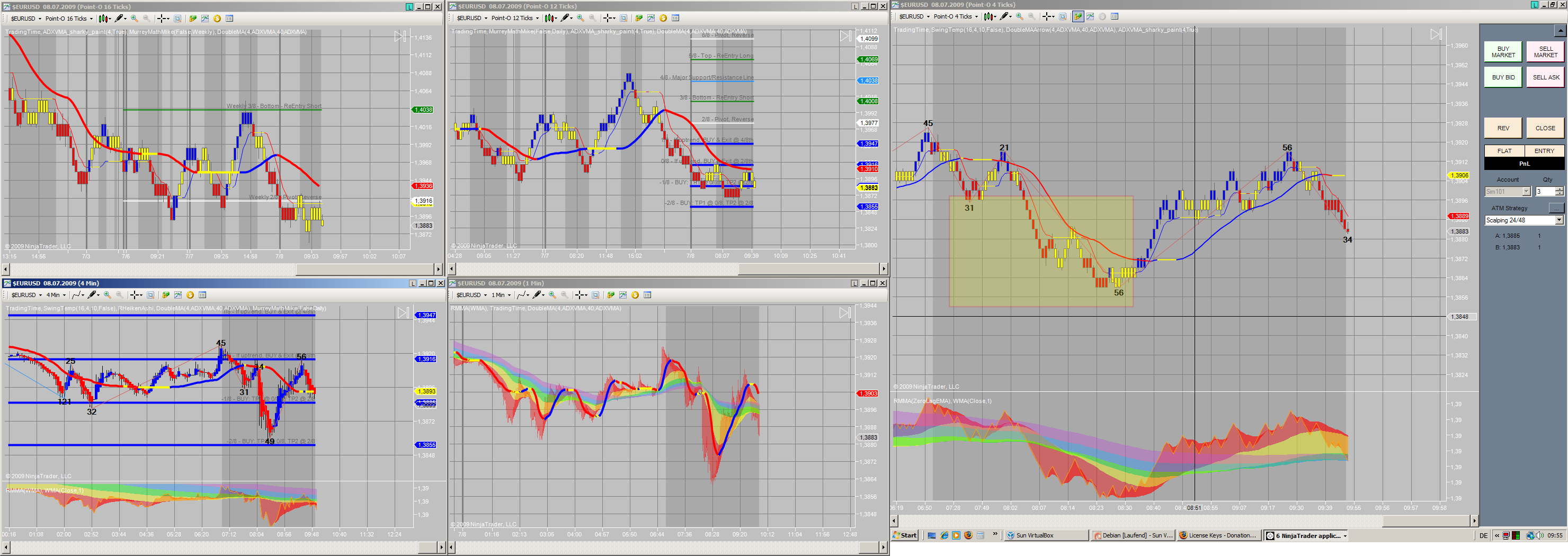Zoom in on the 16 Ticks chart
This screenshot has height=556, width=1568.
click(x=135, y=18)
